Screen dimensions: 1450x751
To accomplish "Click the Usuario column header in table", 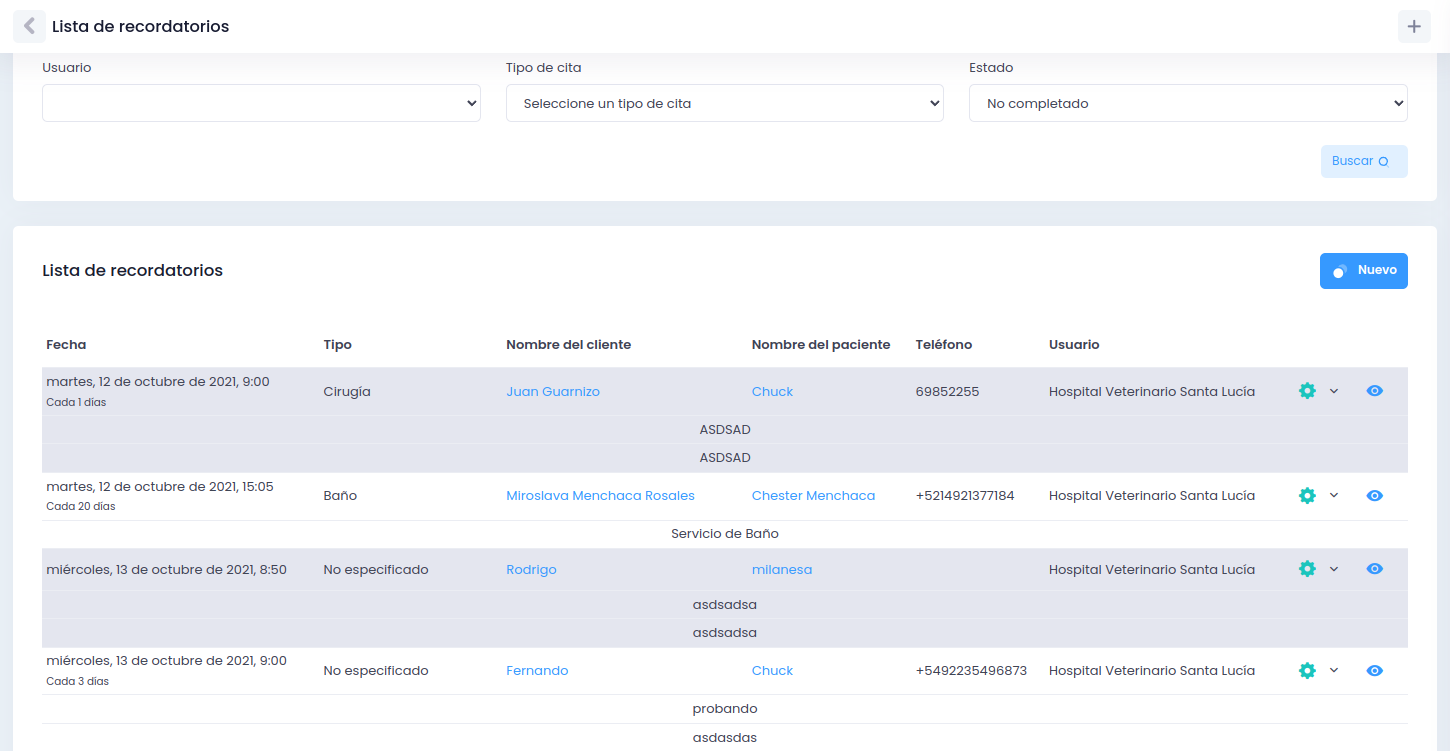I will (x=1074, y=345).
